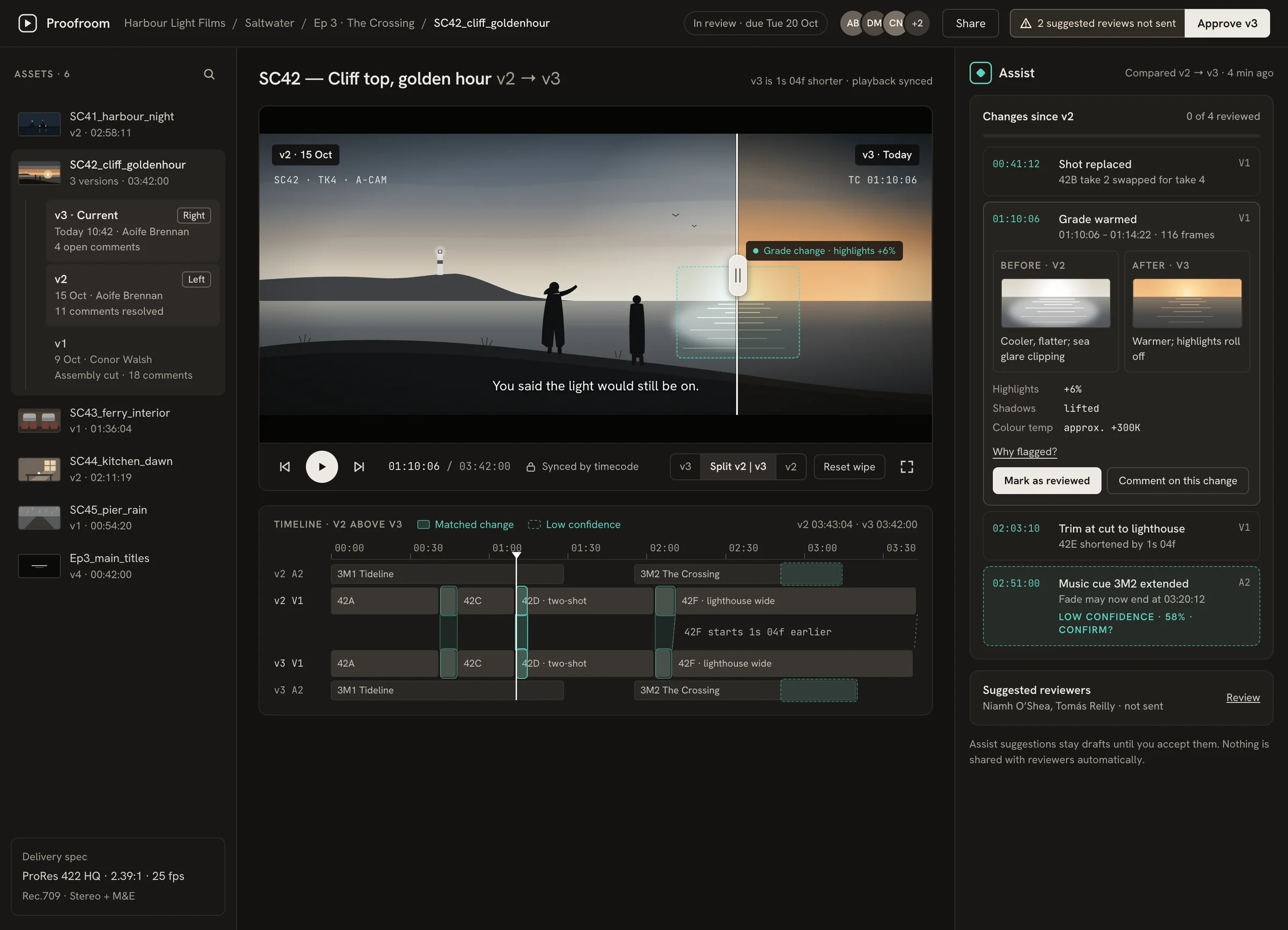
Task: Open SC43_ferry_interior asset
Action: pos(118,421)
